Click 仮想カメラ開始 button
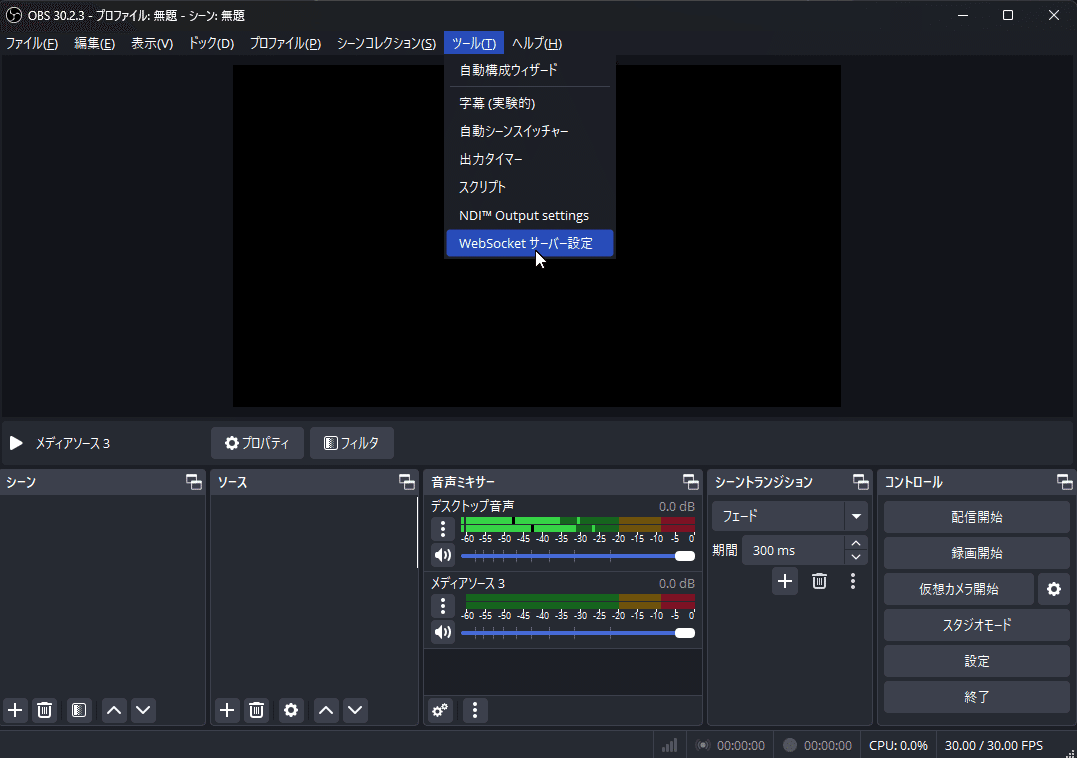This screenshot has height=758, width=1077. coord(959,589)
